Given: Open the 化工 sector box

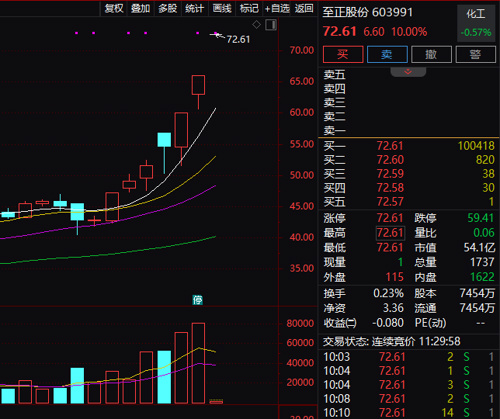Looking at the screenshot, I should (x=476, y=23).
